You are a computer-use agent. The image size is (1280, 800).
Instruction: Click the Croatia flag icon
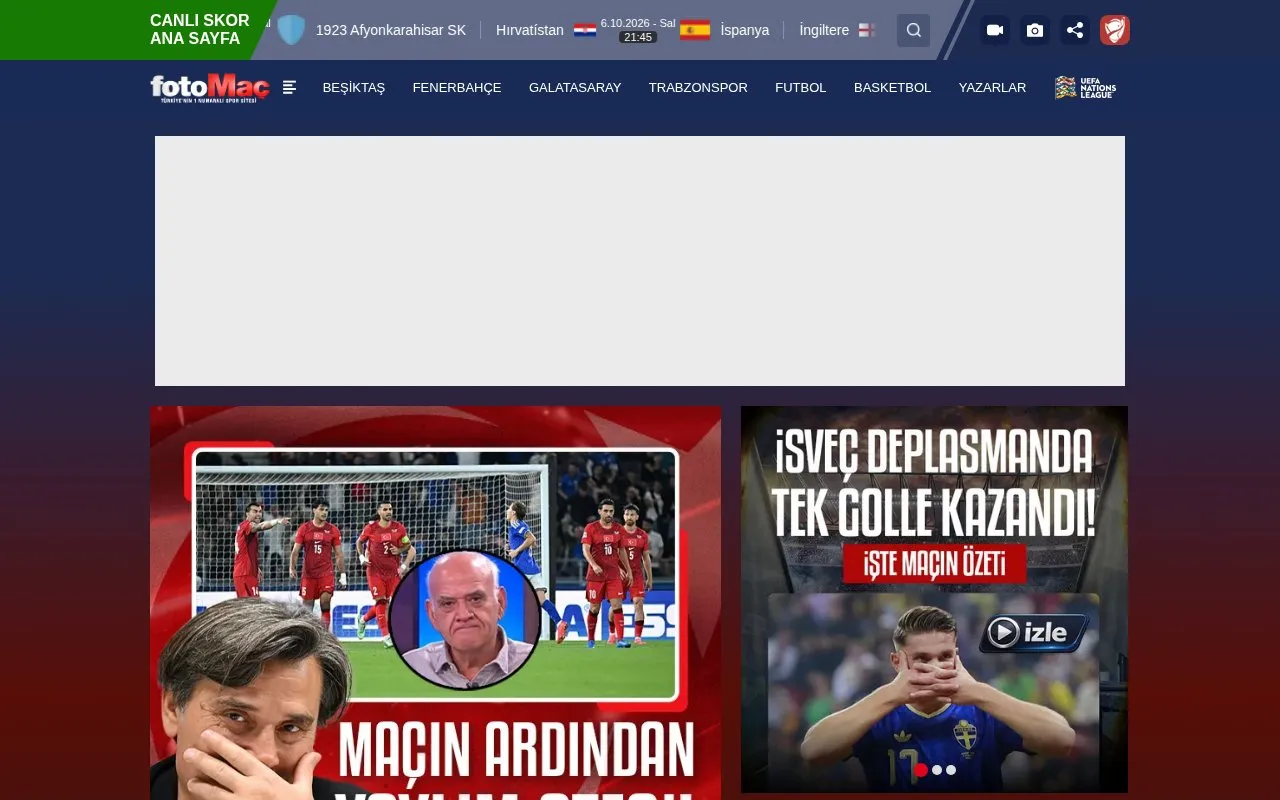pos(585,30)
